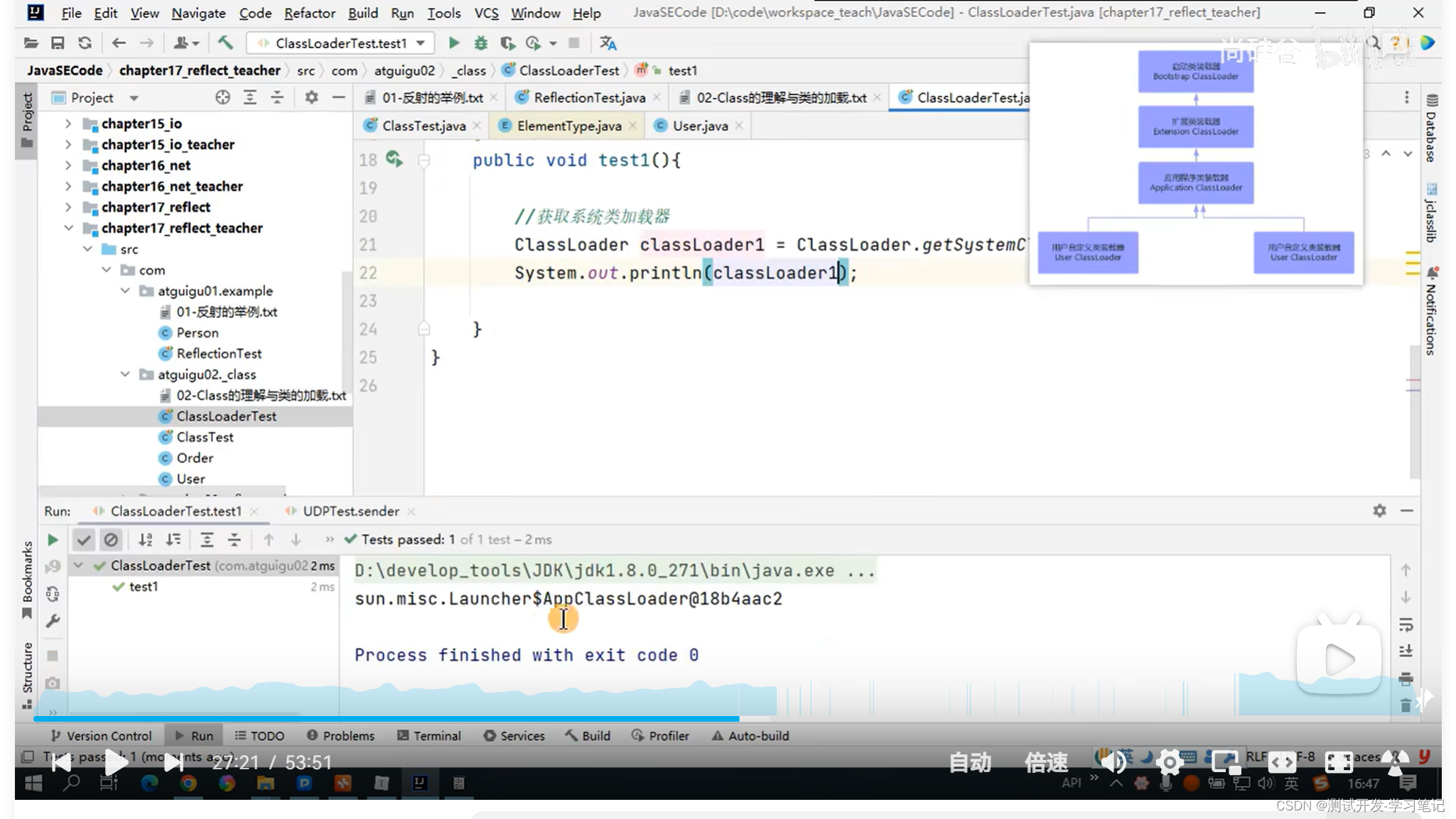This screenshot has height=819, width=1456.
Task: Open the Project view dropdown
Action: coord(134,97)
